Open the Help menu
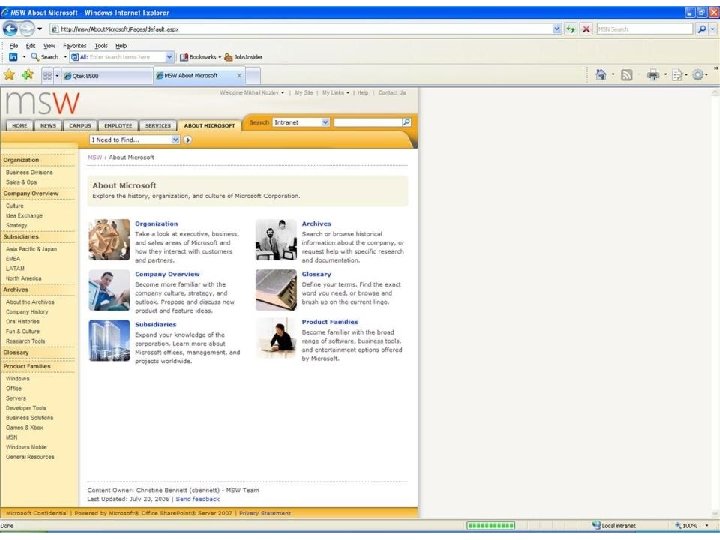 point(121,45)
